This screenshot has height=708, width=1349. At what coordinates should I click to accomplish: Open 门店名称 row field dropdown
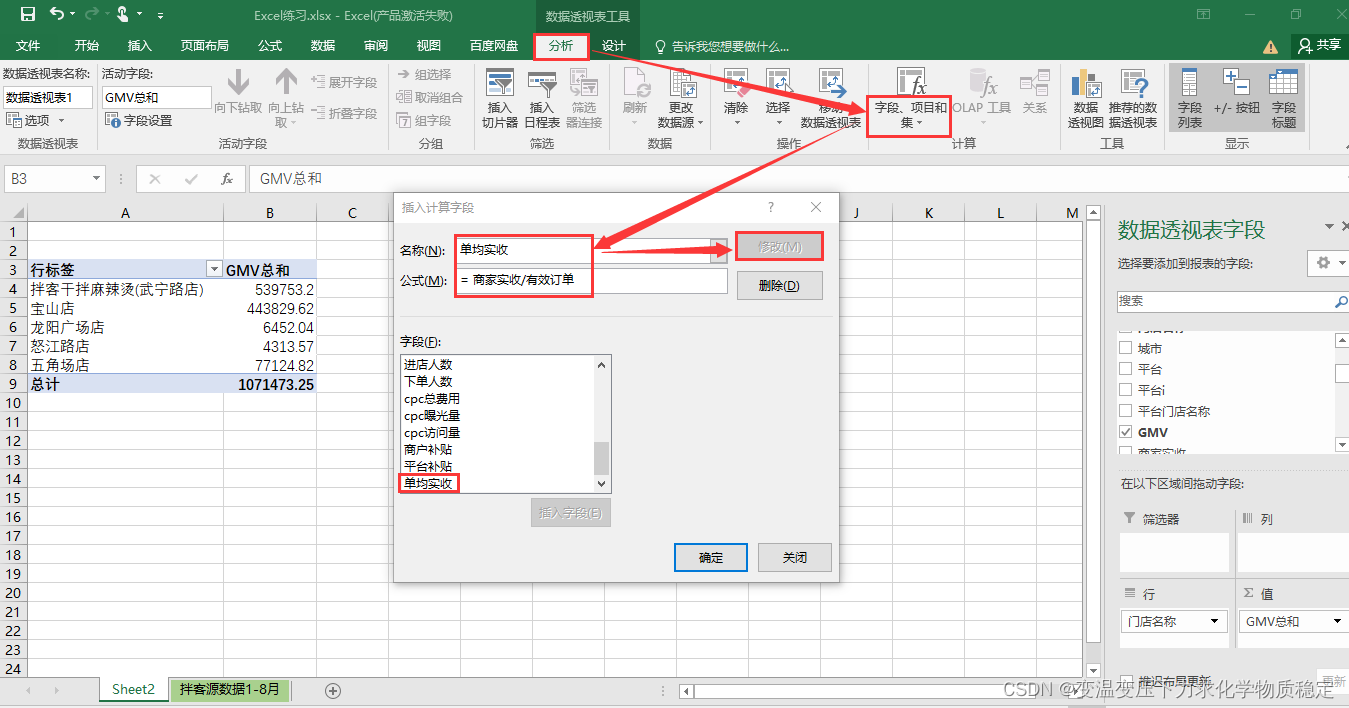pyautogui.click(x=1216, y=621)
